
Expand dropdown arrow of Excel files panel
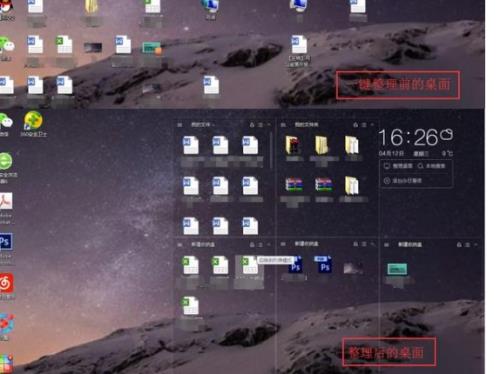tap(269, 245)
